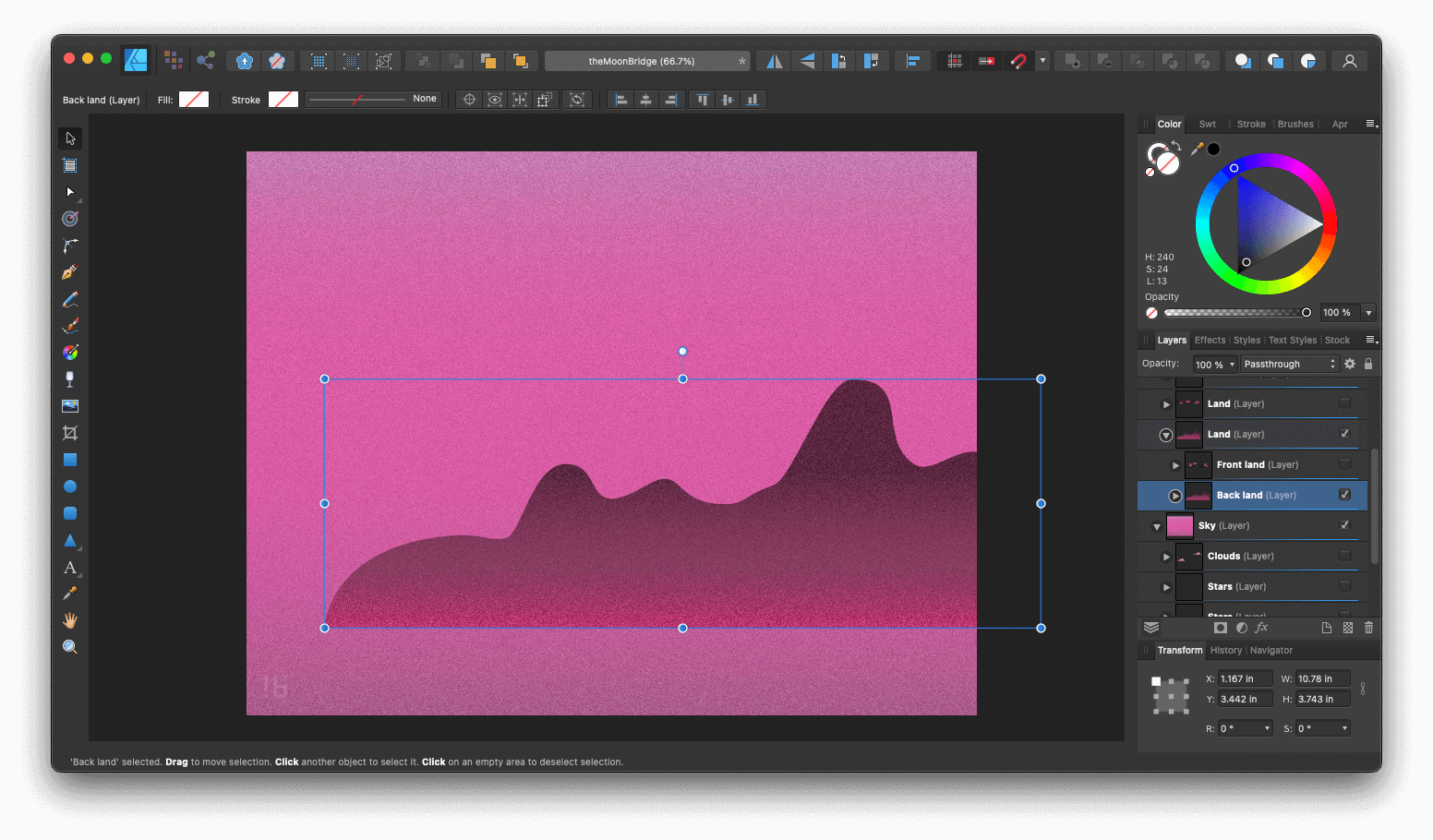Pick the Artistic Text tool
The image size is (1433, 840).
point(70,568)
